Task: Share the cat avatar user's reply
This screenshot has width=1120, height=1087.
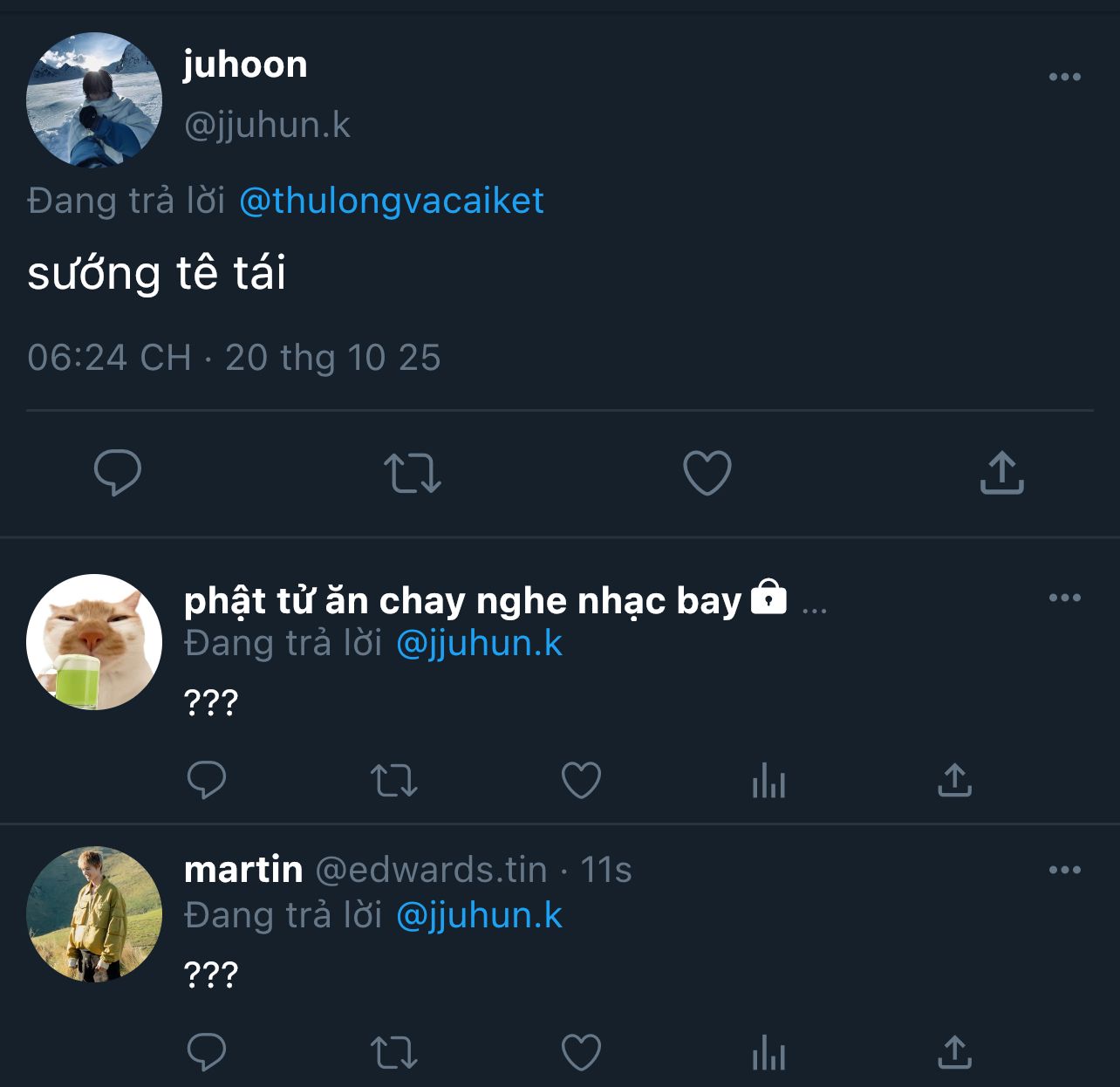Action: pyautogui.click(x=954, y=780)
